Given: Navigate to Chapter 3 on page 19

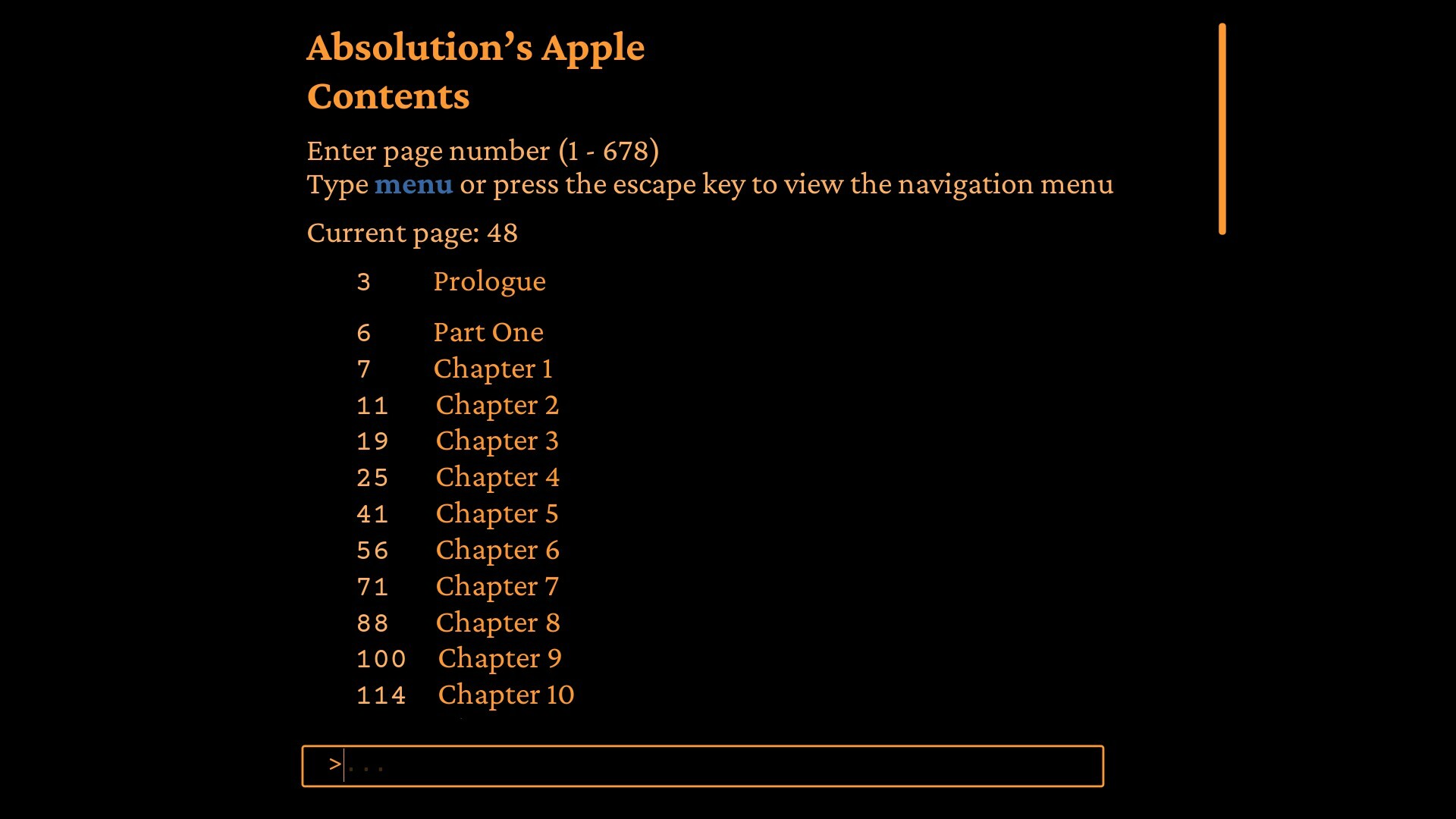Looking at the screenshot, I should click(x=496, y=440).
